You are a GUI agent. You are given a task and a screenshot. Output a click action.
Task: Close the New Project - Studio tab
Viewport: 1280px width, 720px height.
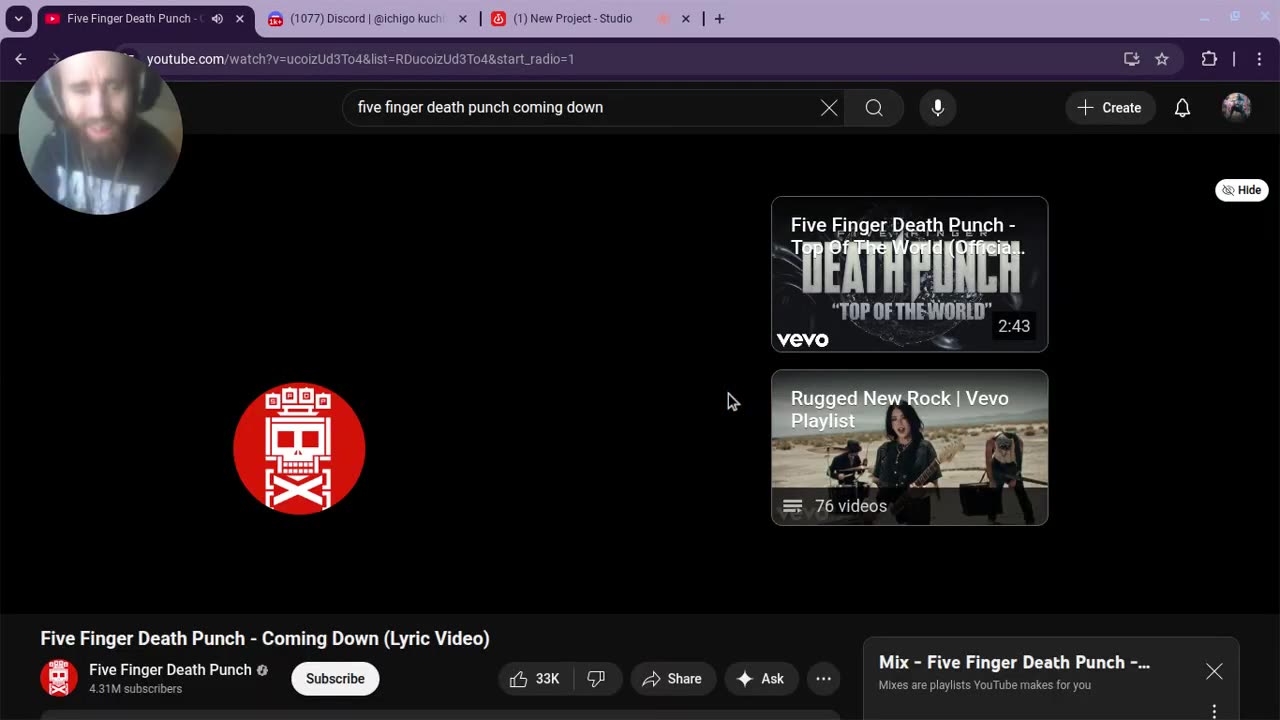click(x=685, y=18)
